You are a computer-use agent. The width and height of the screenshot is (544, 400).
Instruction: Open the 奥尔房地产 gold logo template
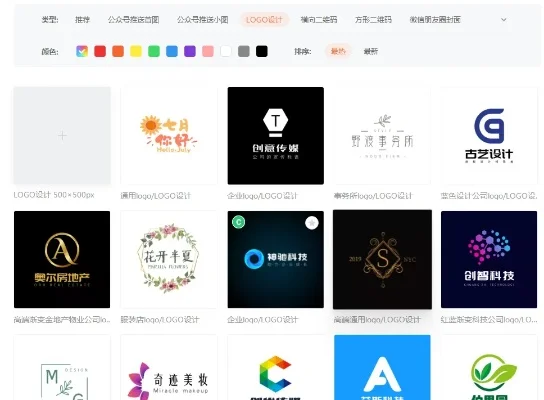(x=62, y=259)
